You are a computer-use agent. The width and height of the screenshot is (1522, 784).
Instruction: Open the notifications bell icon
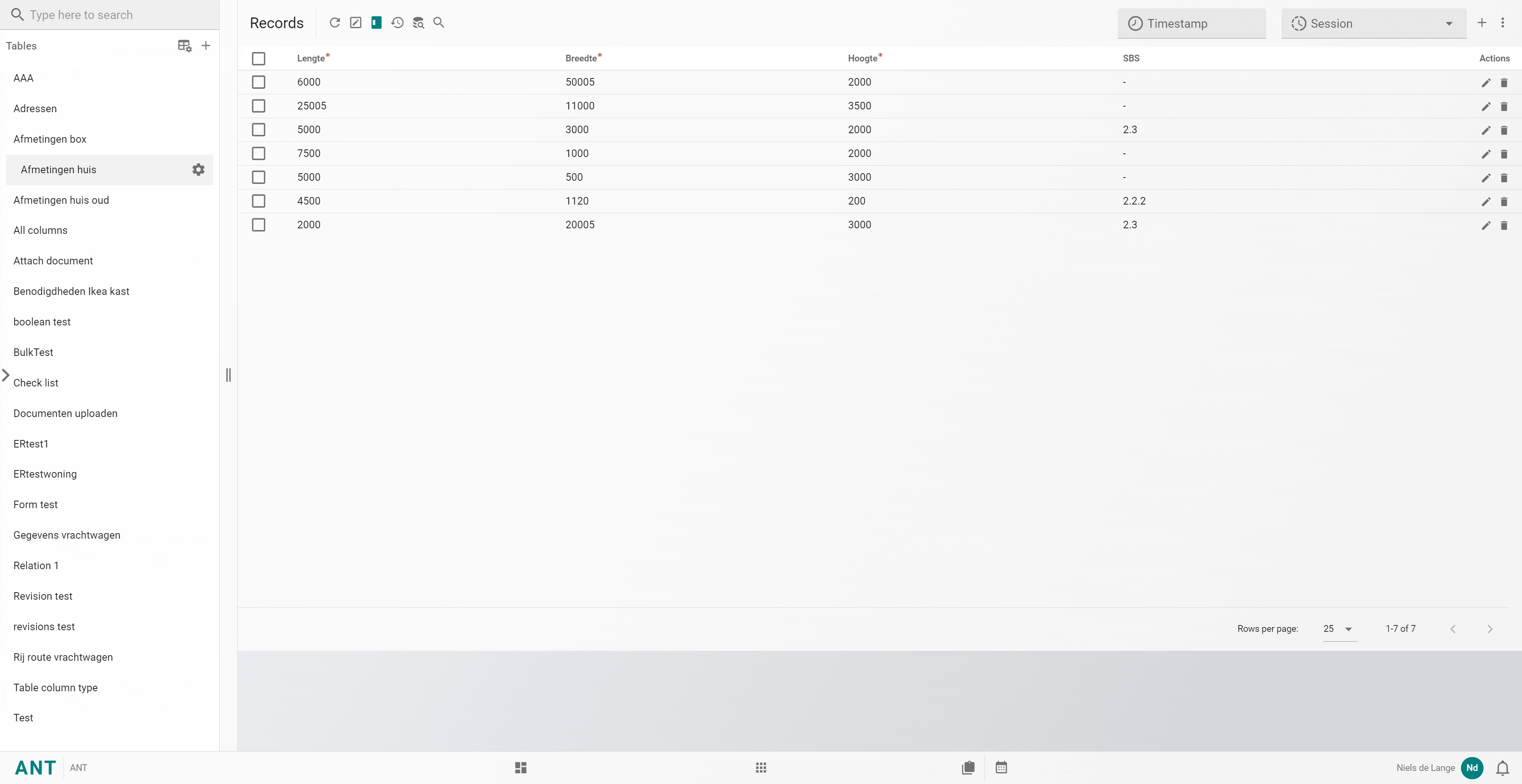[x=1502, y=767]
